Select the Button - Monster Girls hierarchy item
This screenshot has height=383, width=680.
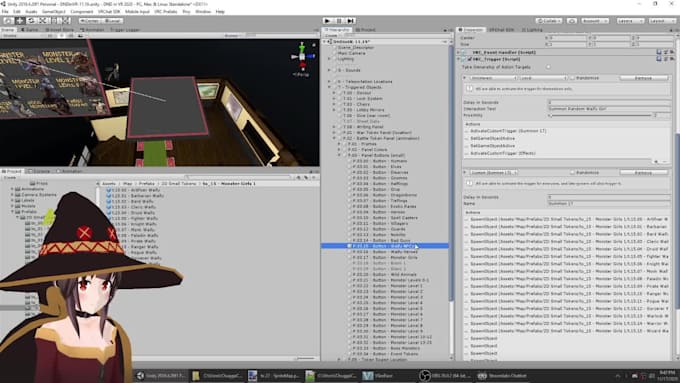point(385,258)
